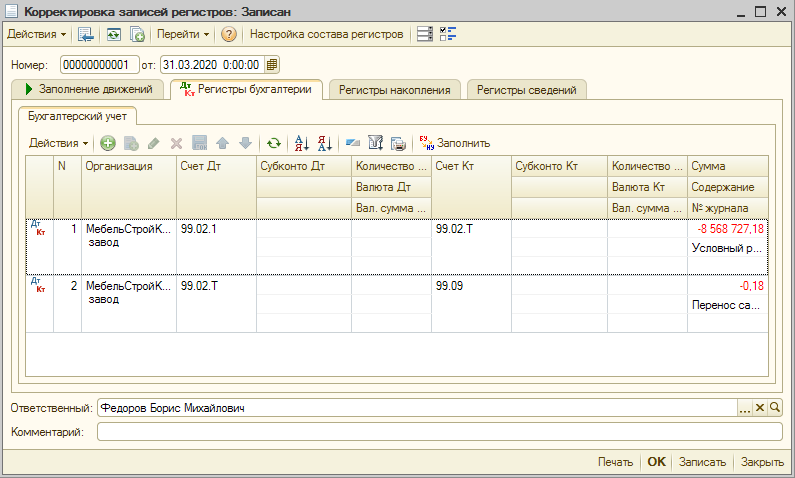Click the finish editing save icon
795x478 pixels.
coord(200,143)
